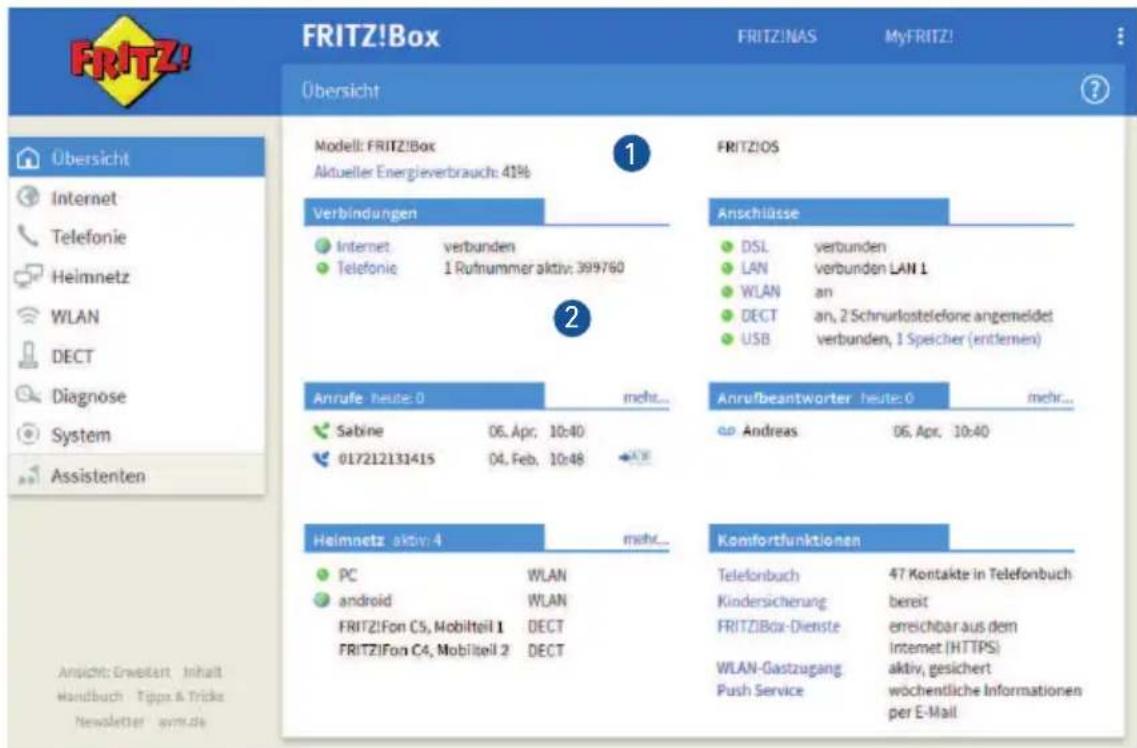Click mehr... in the Anrufe section

[645, 397]
